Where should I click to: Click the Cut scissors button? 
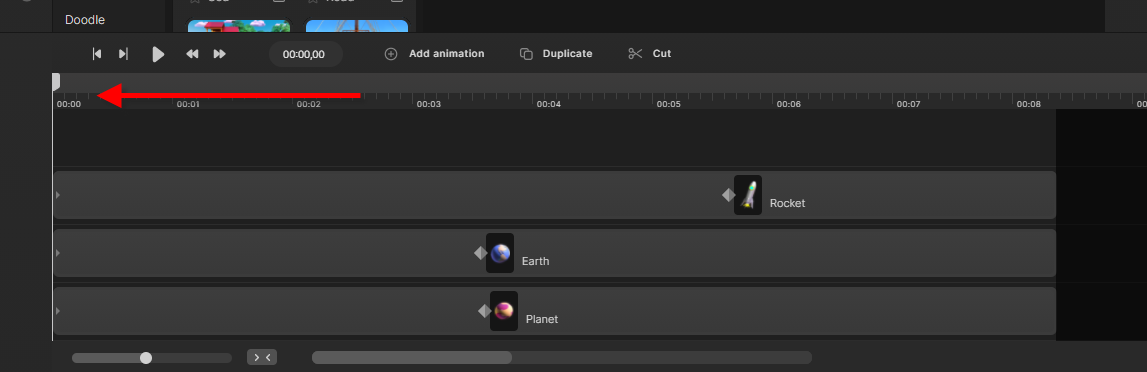(x=650, y=53)
